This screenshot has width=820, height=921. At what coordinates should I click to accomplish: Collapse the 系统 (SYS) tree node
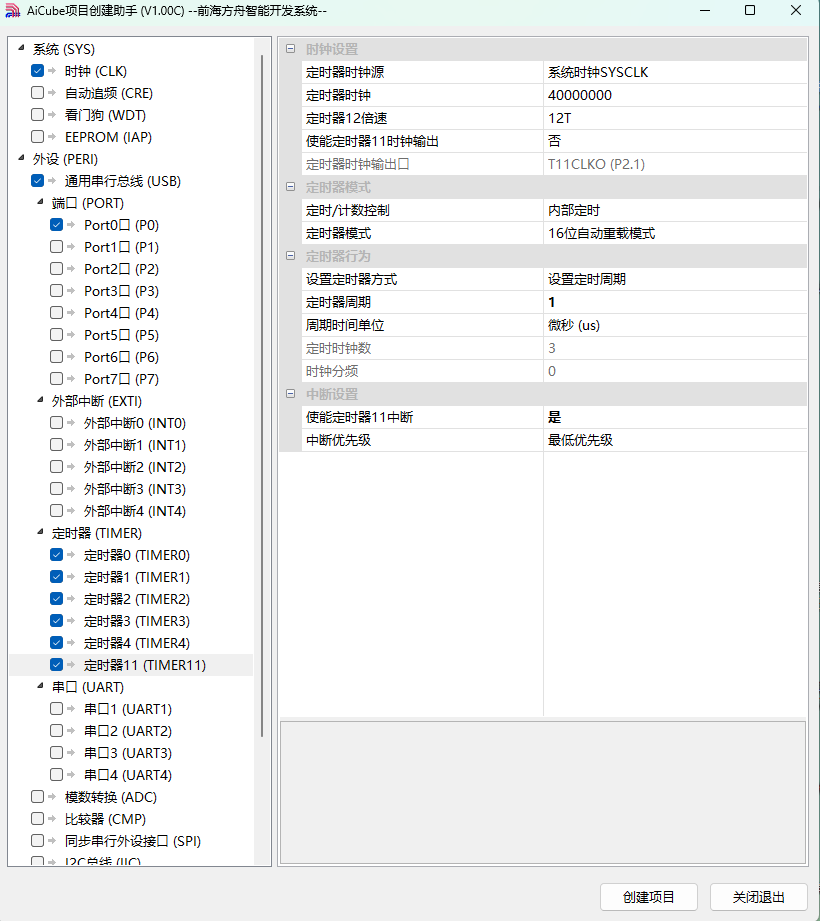coord(21,48)
